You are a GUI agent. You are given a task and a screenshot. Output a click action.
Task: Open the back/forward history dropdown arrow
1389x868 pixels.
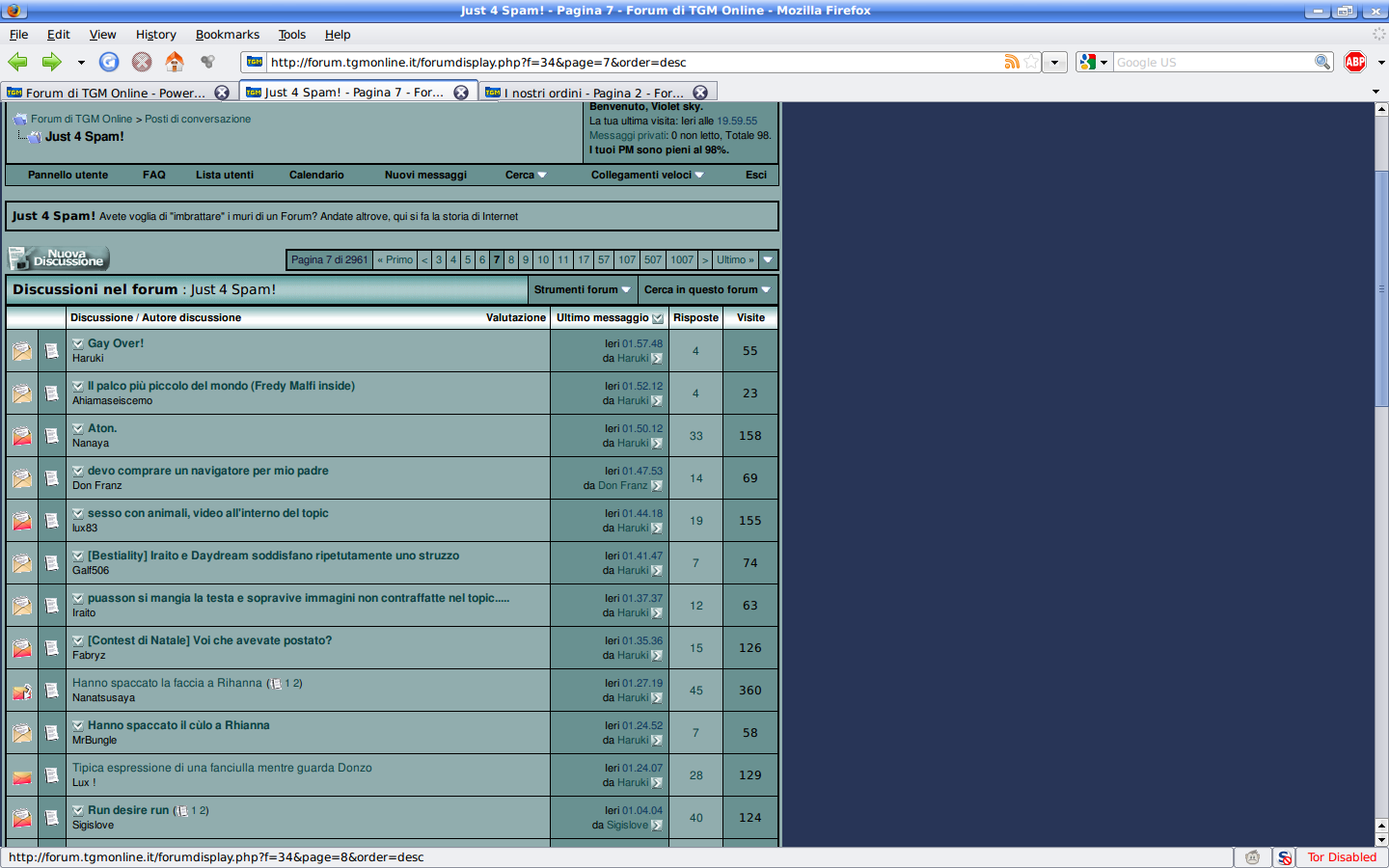(81, 62)
